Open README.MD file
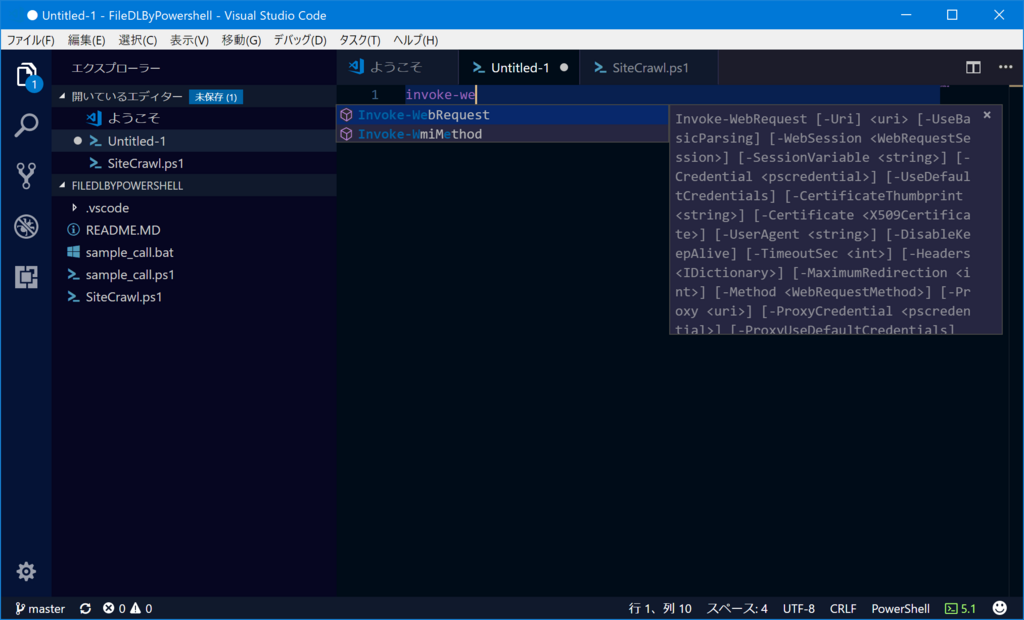Image resolution: width=1024 pixels, height=620 pixels. point(194,230)
